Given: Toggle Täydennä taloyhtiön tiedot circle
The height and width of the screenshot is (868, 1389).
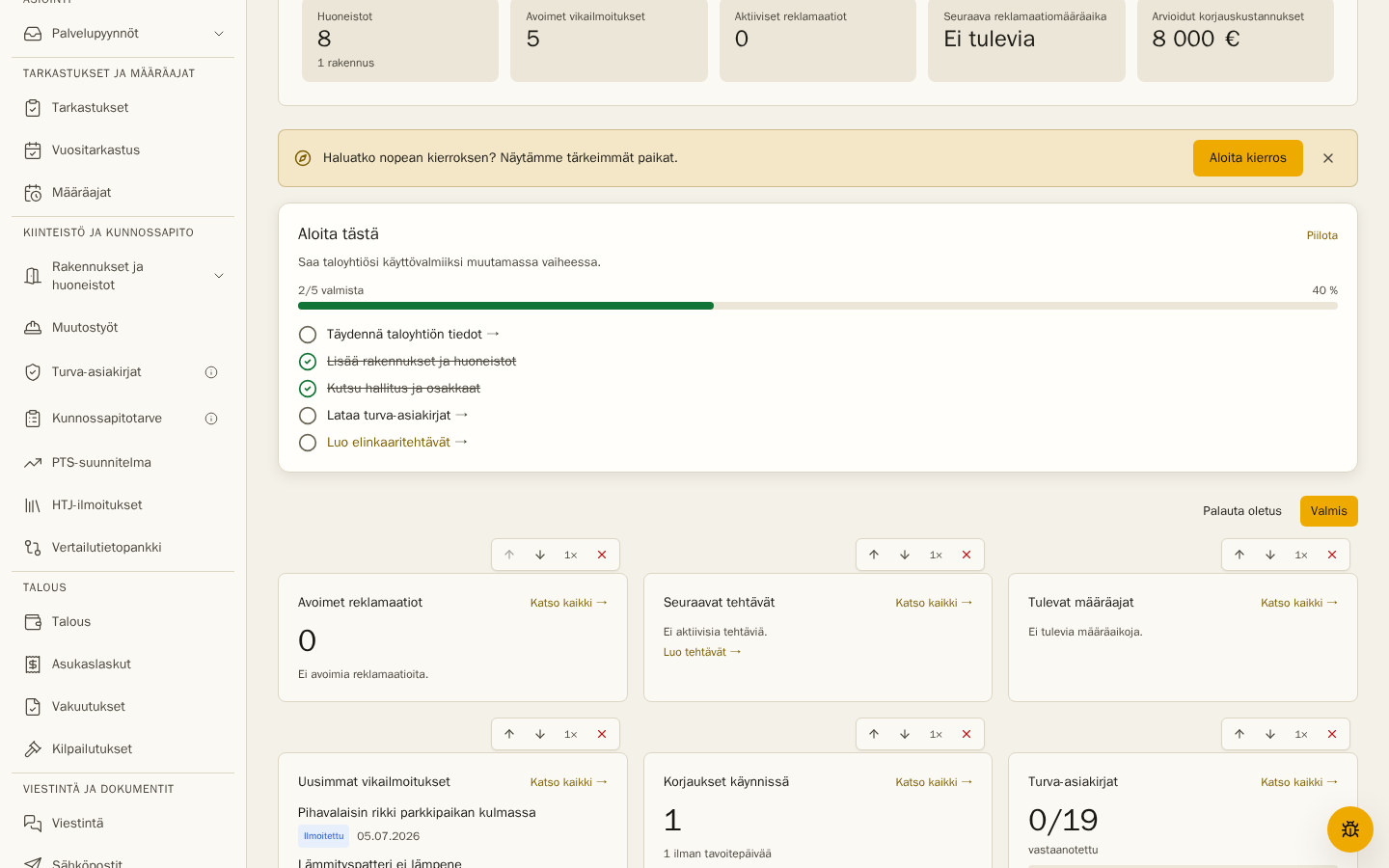Looking at the screenshot, I should point(308,335).
